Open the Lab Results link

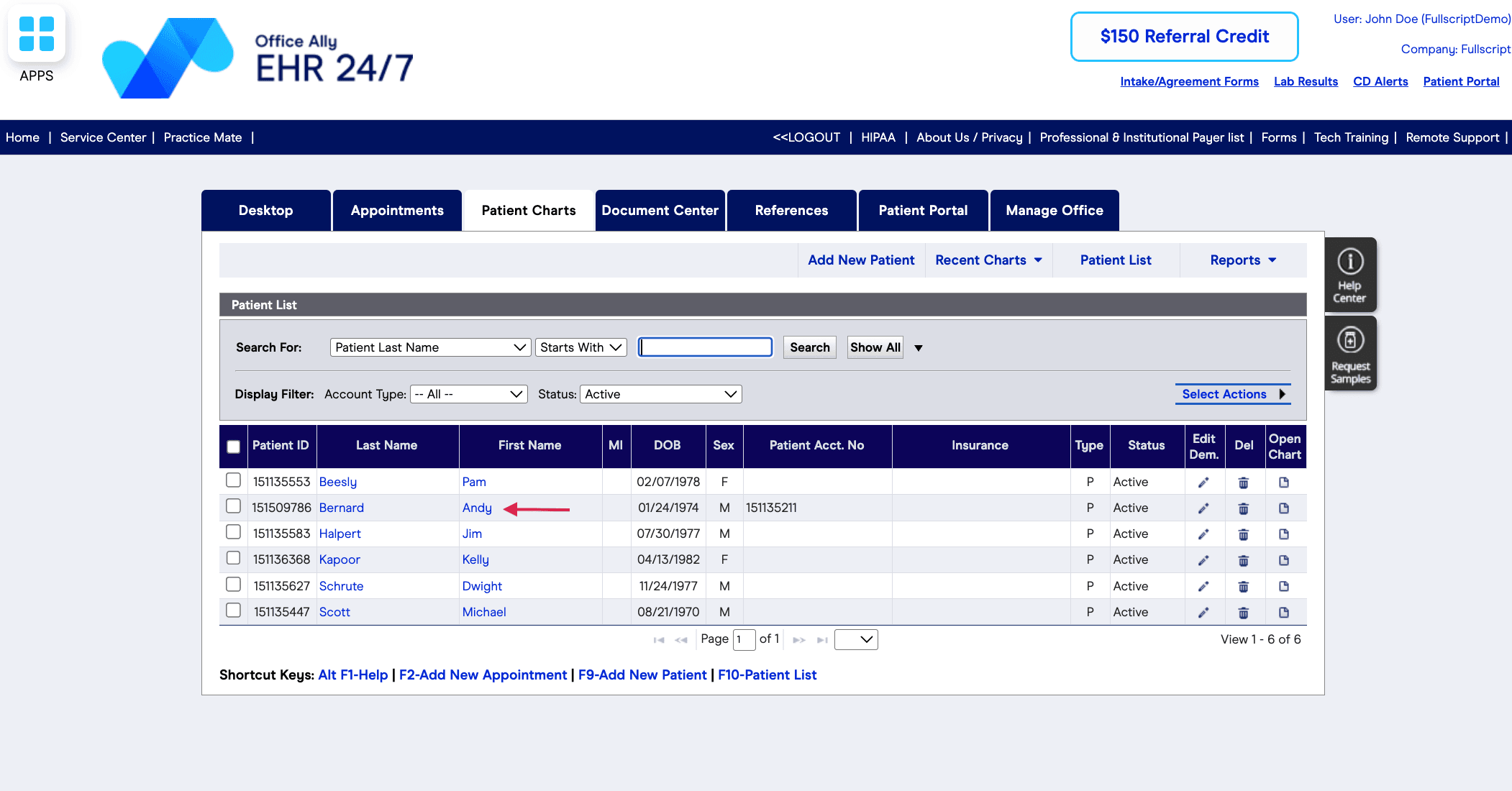pos(1306,81)
